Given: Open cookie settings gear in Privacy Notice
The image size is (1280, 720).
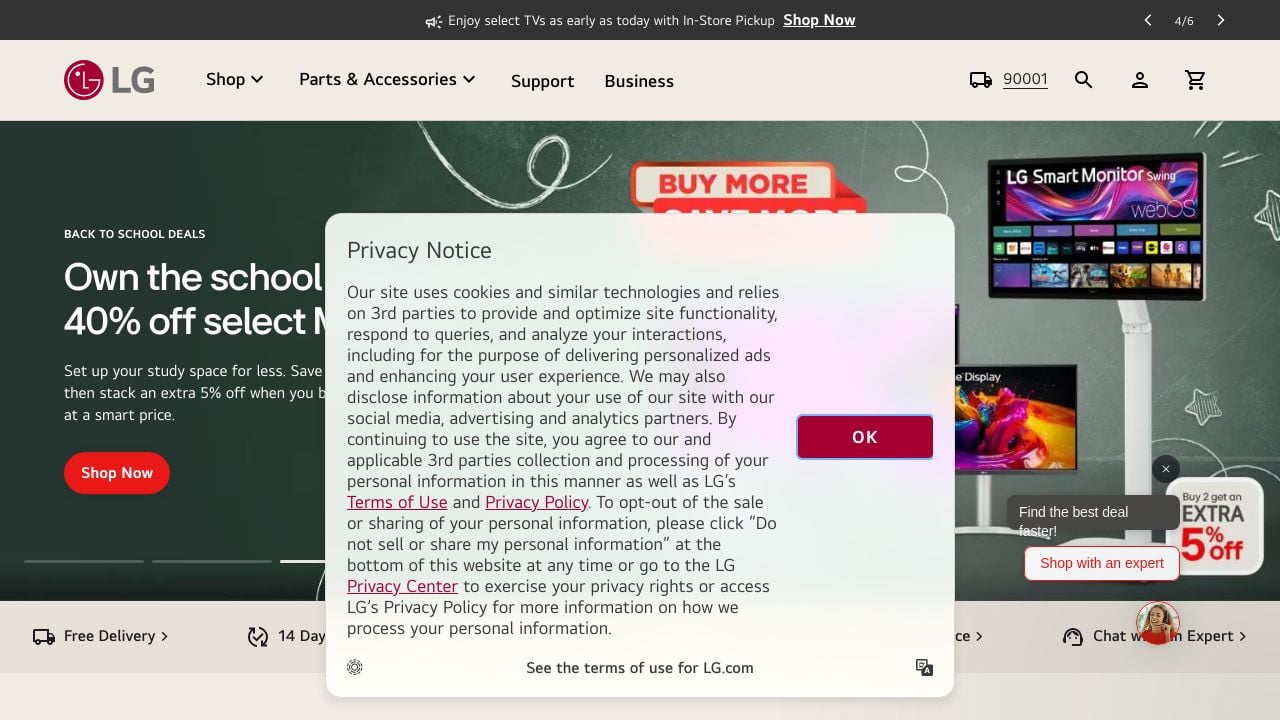Looking at the screenshot, I should [x=355, y=667].
